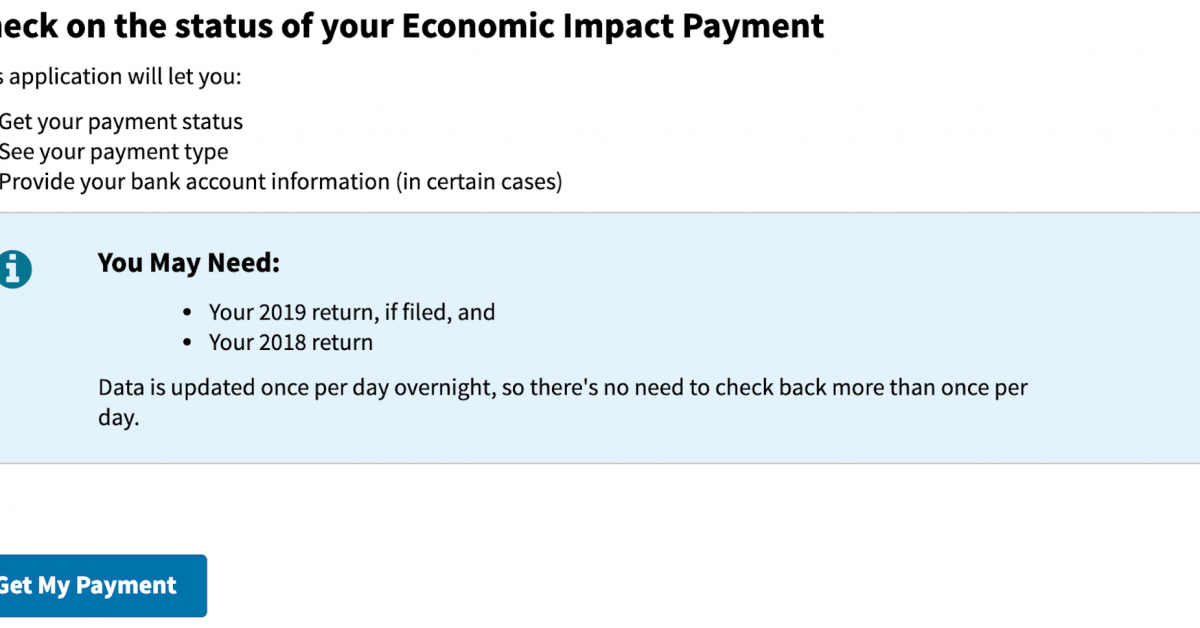Select 'Provide your bank account information' text

pyautogui.click(x=282, y=181)
